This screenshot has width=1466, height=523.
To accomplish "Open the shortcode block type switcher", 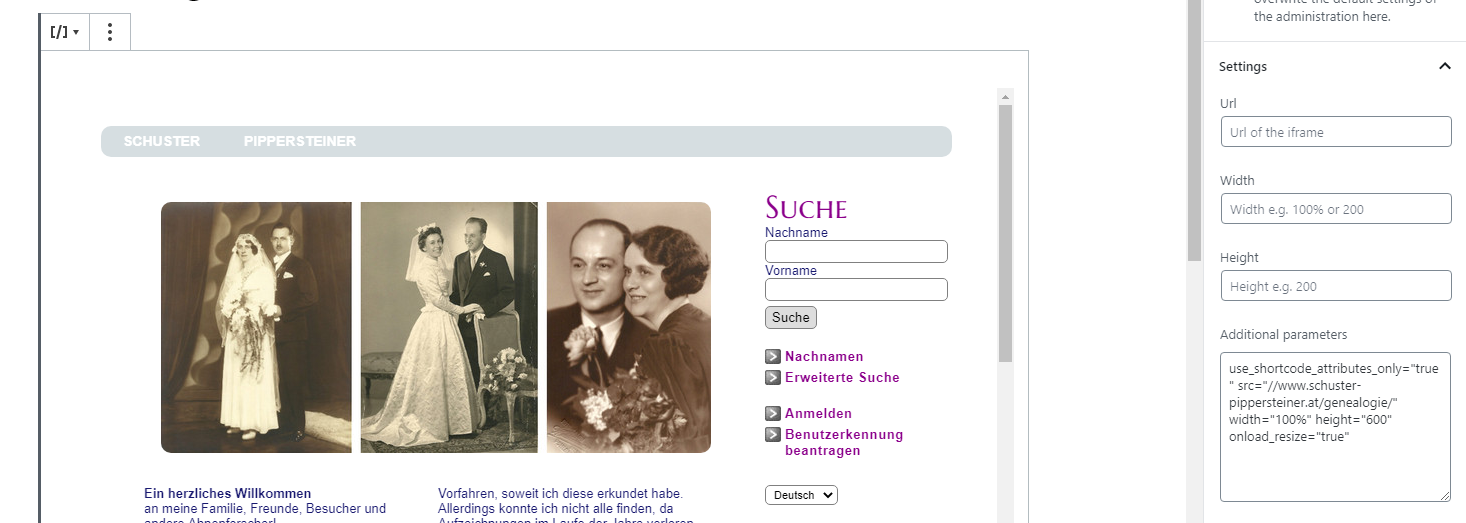I will tap(65, 32).
